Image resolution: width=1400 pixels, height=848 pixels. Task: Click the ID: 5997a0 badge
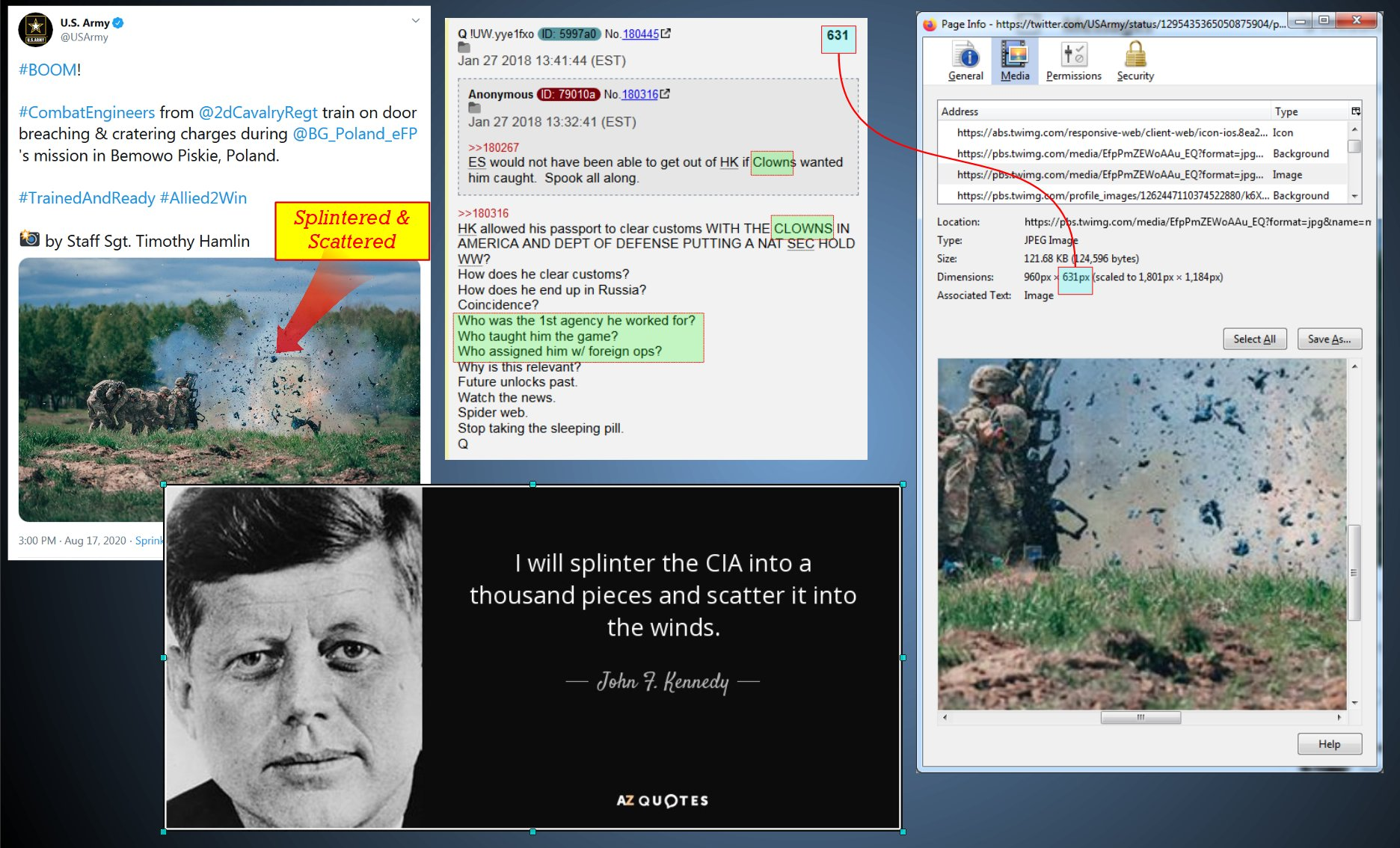coord(569,34)
